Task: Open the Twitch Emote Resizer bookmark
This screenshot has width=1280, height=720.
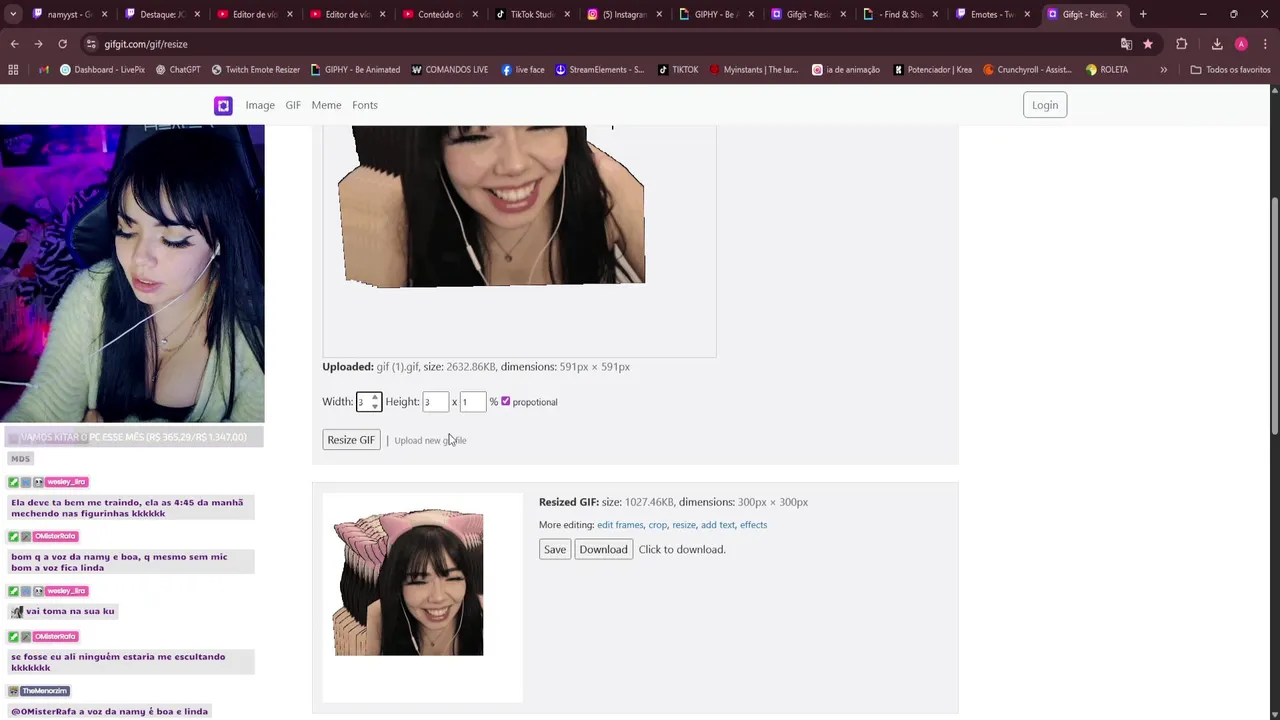Action: [x=256, y=70]
